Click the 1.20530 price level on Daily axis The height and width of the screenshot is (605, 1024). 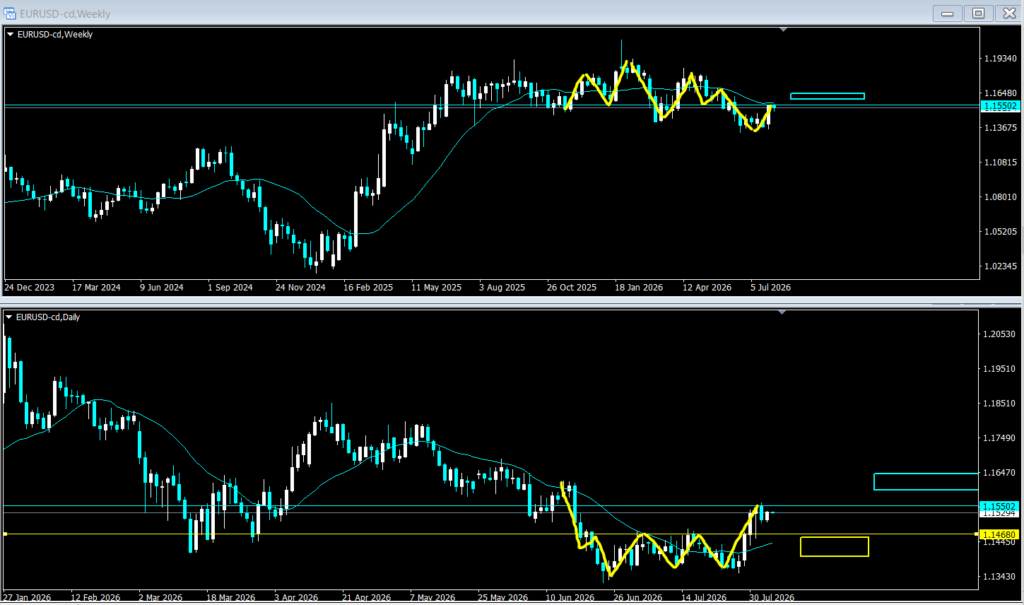point(999,334)
